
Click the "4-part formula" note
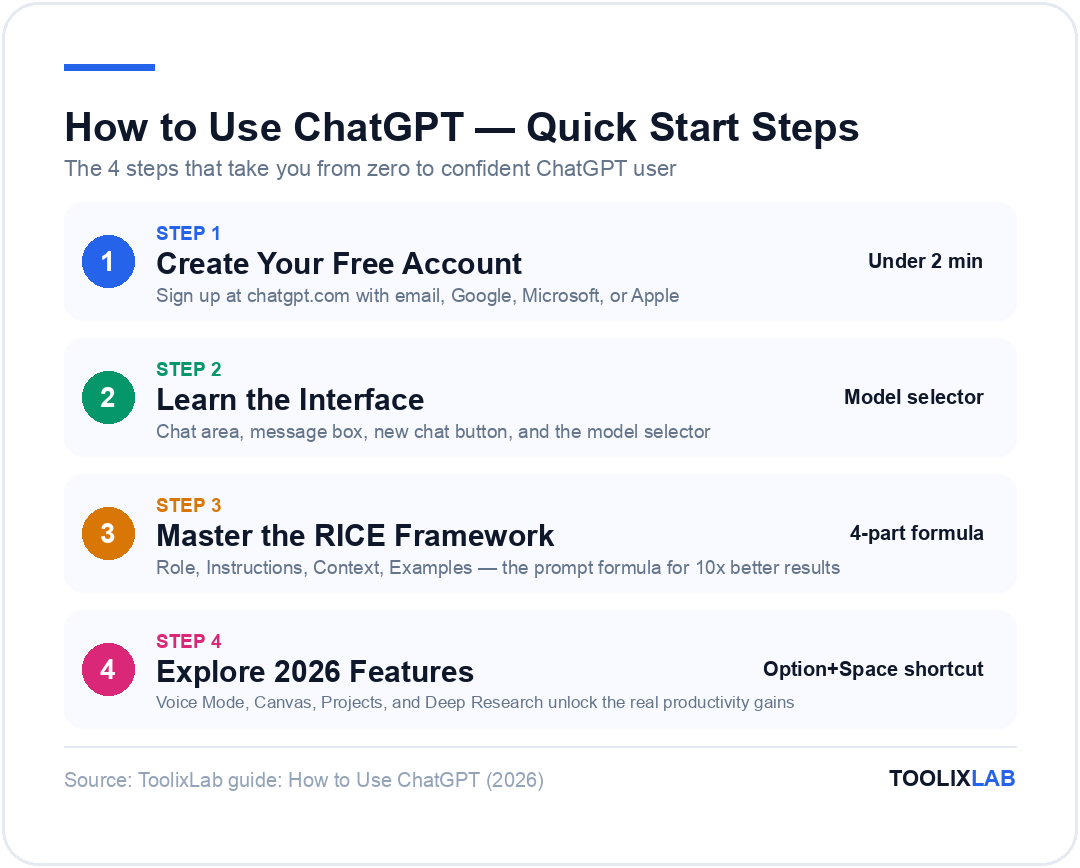coord(916,533)
